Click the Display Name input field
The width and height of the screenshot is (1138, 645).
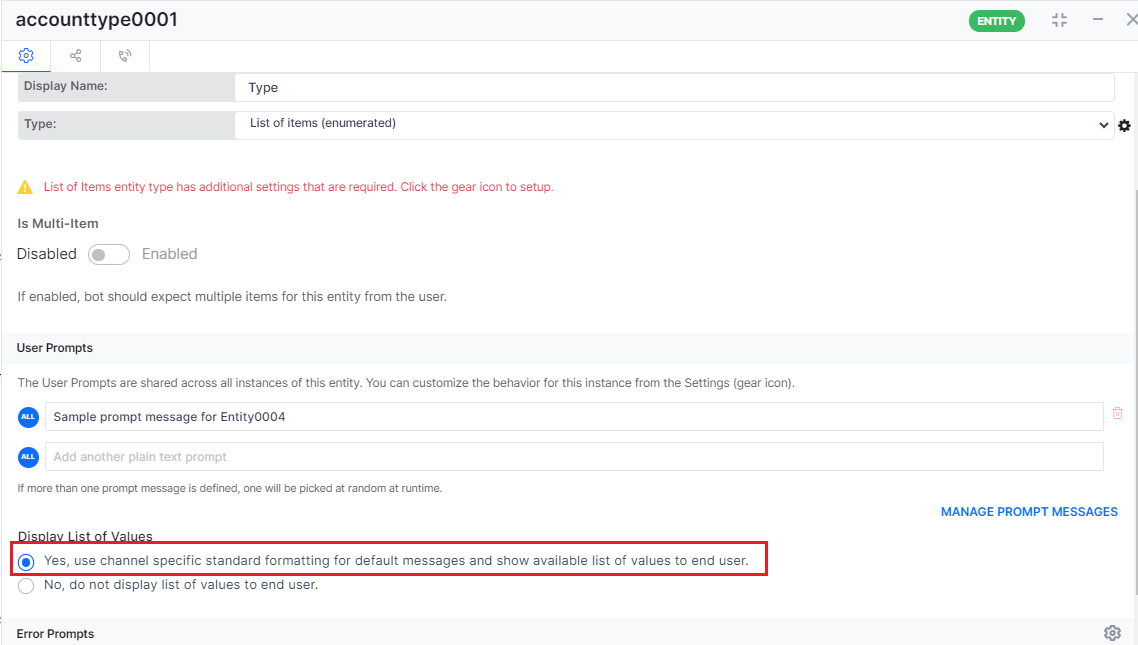[674, 88]
